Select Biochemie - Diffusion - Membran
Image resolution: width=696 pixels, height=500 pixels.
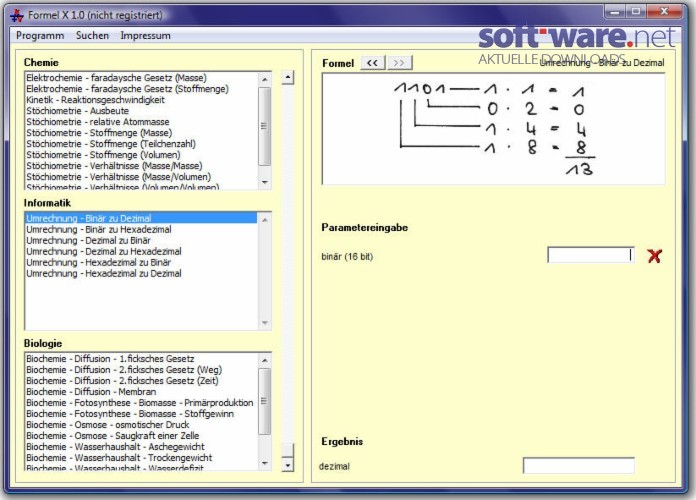[x=141, y=392]
